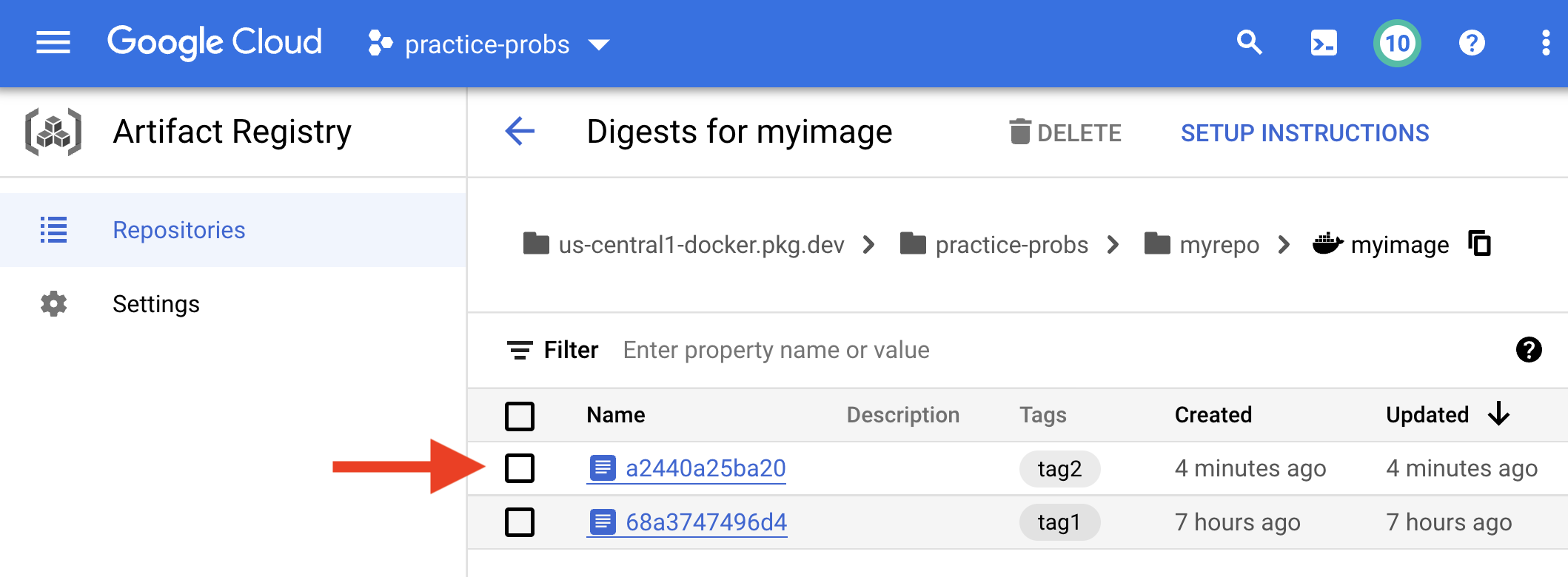Focus the filter property input field
This screenshot has width=1568, height=577.
(1059, 350)
